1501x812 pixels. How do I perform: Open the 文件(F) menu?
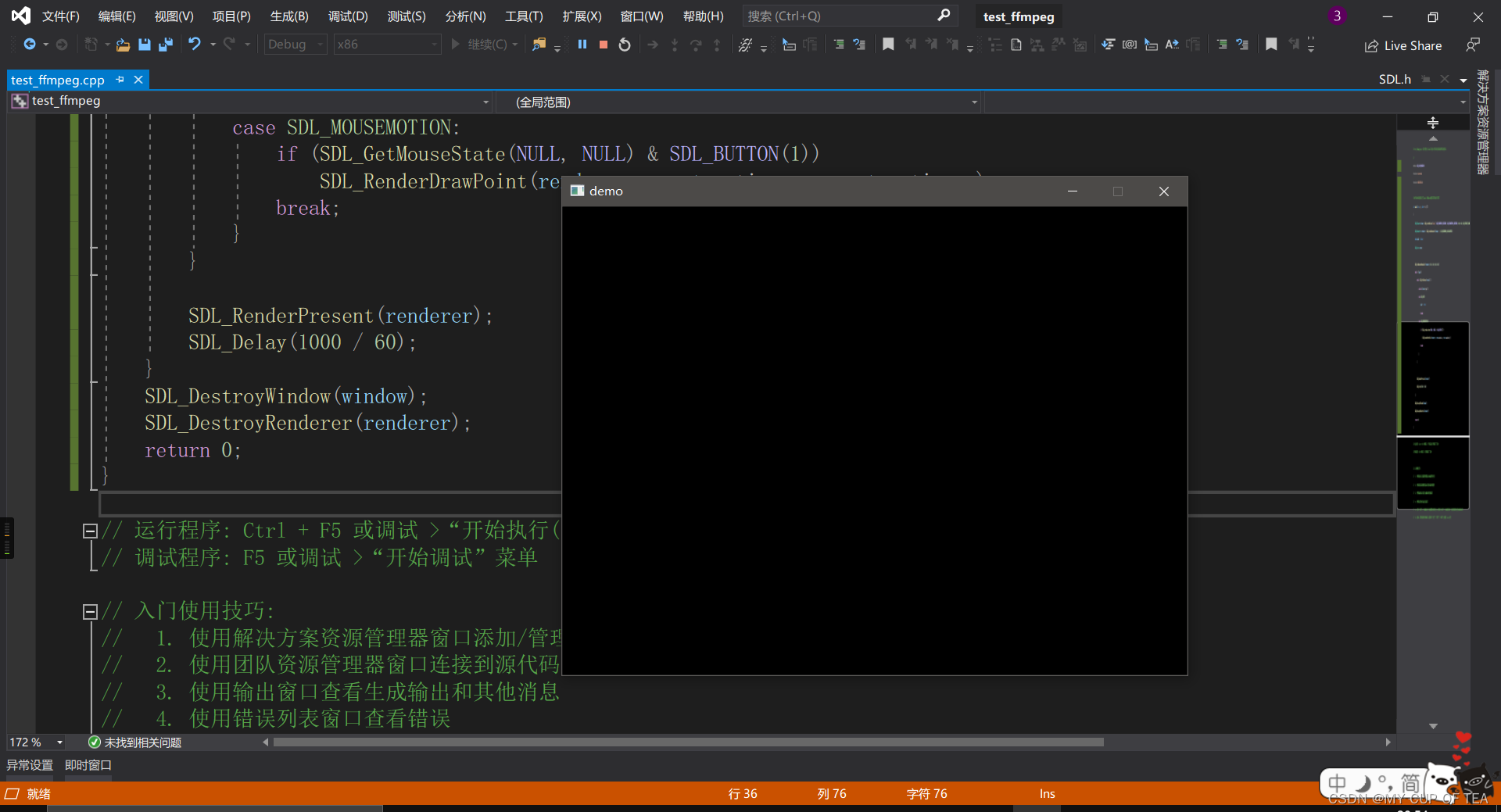(x=60, y=16)
